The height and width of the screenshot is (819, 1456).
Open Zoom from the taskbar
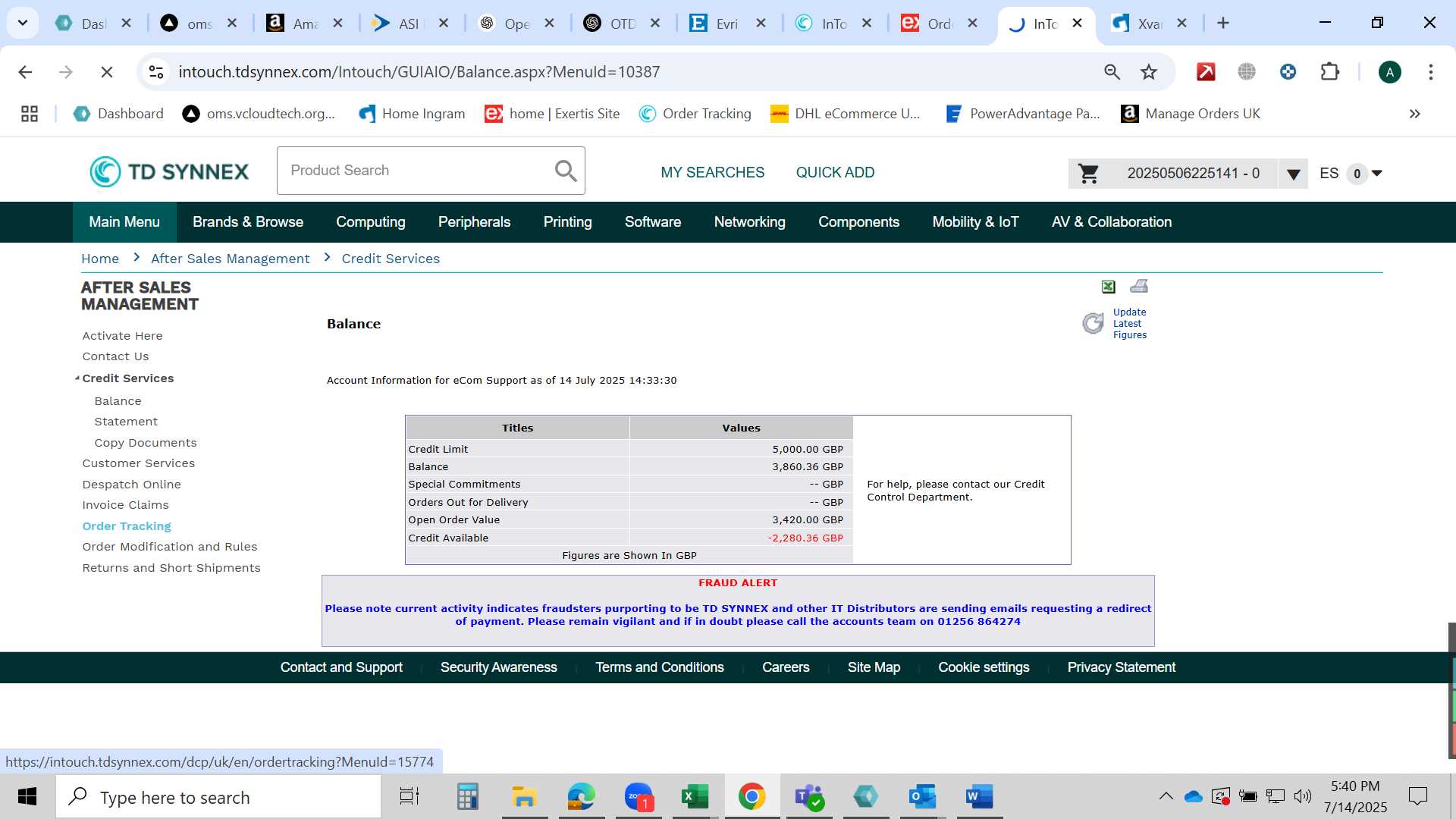639,796
